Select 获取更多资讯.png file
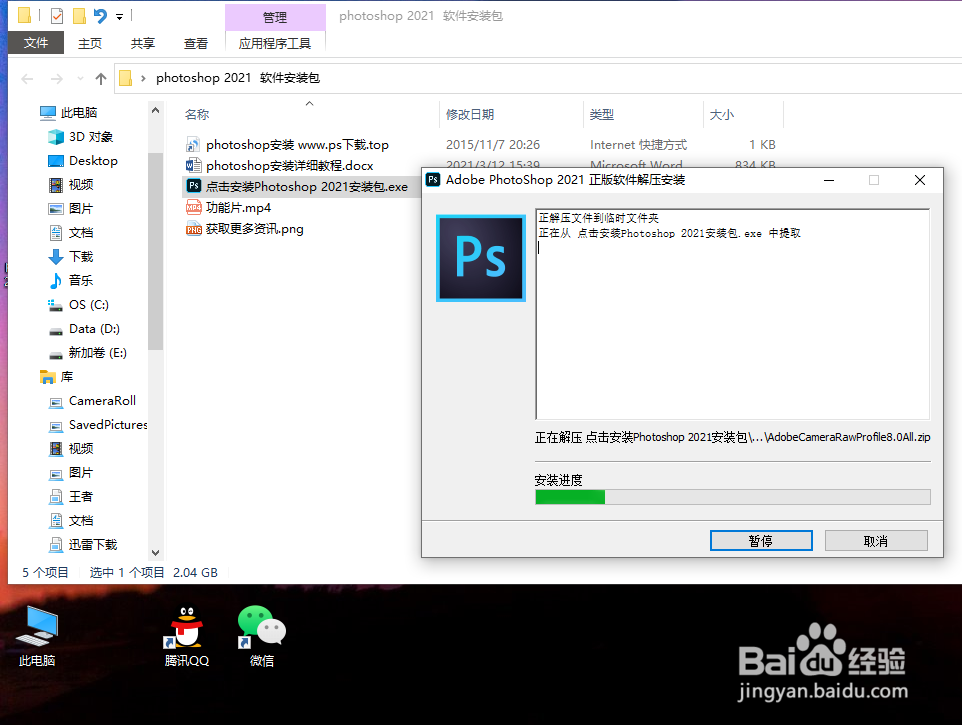The height and width of the screenshot is (725, 962). point(254,229)
